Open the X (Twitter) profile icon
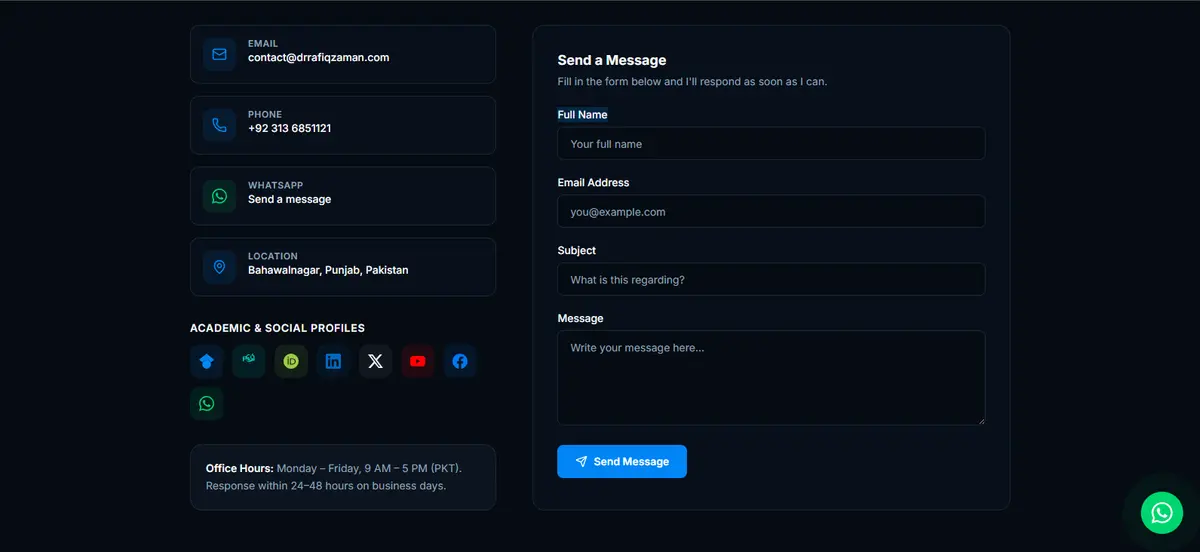The image size is (1200, 552). pos(375,361)
